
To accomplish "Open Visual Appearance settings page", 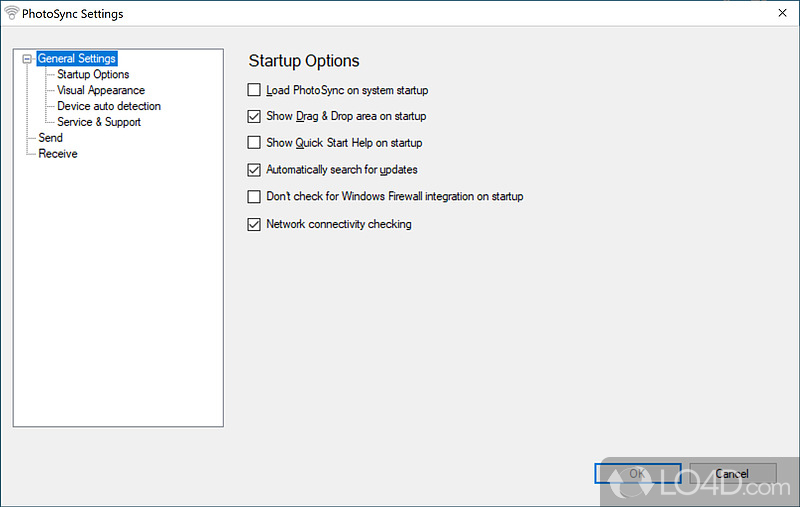I will coord(101,90).
